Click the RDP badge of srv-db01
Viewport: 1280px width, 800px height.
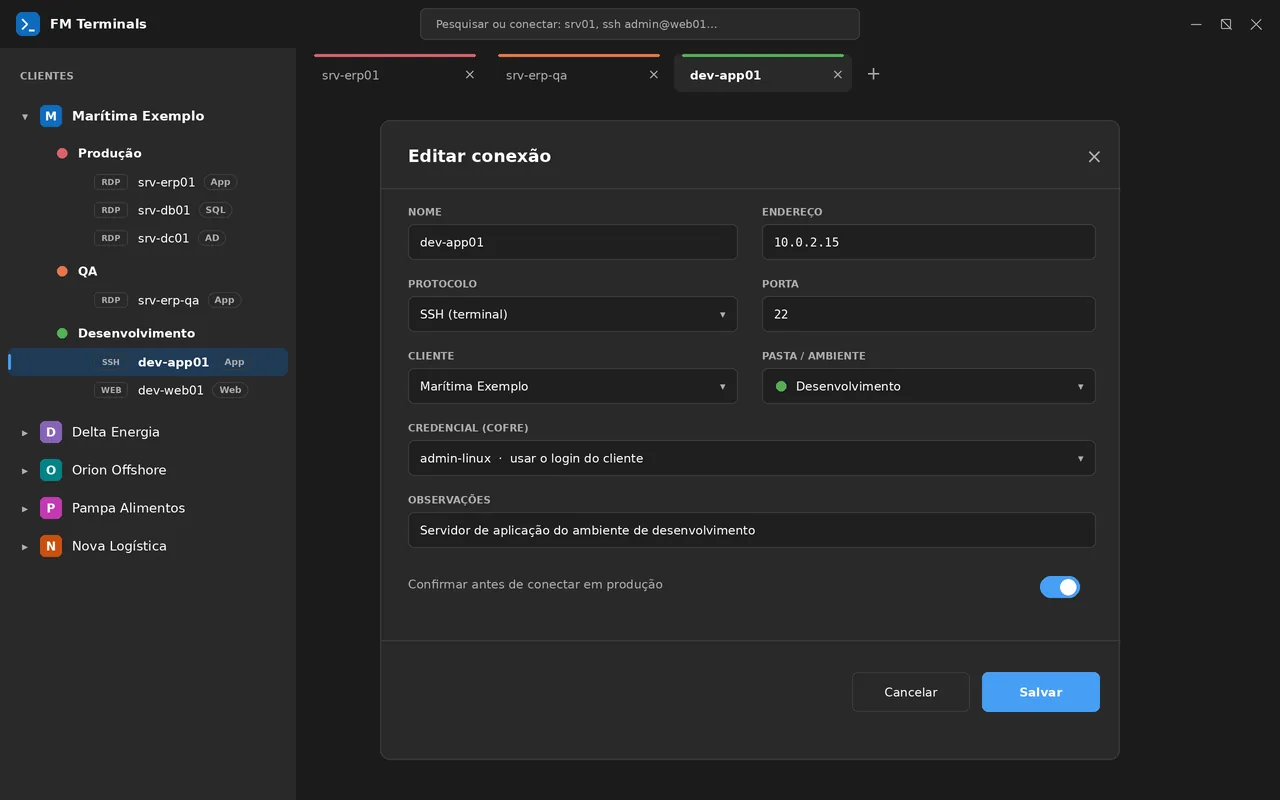pyautogui.click(x=111, y=210)
